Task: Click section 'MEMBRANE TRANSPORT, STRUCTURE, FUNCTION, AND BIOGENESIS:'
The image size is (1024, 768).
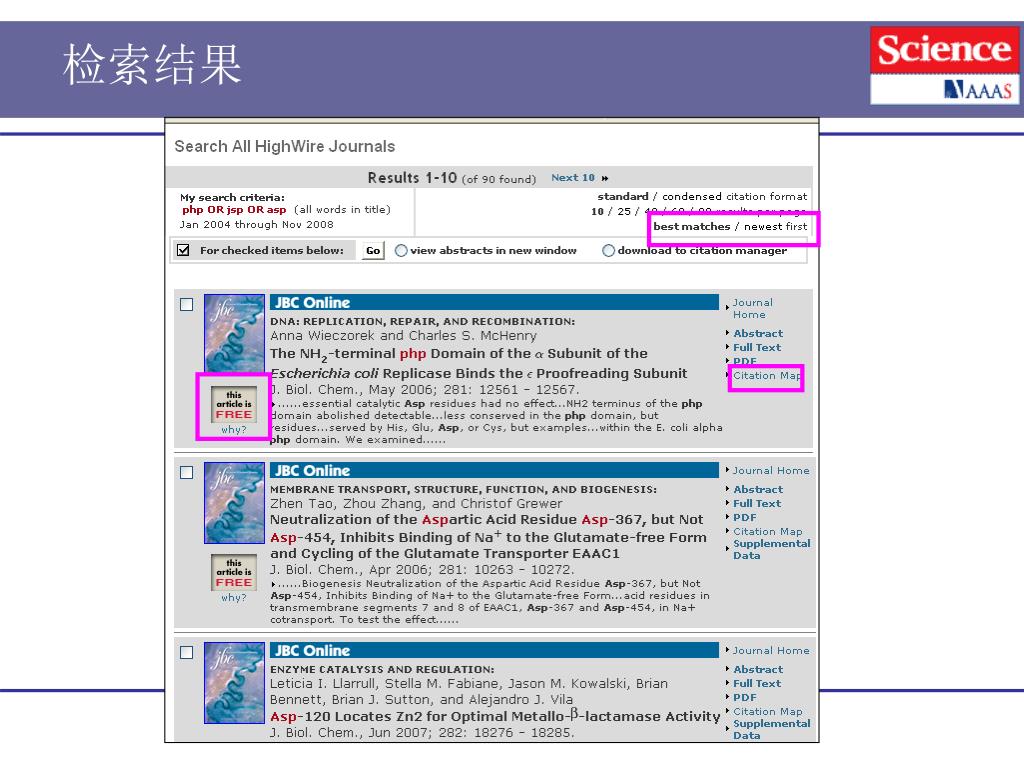Action: click(x=464, y=489)
